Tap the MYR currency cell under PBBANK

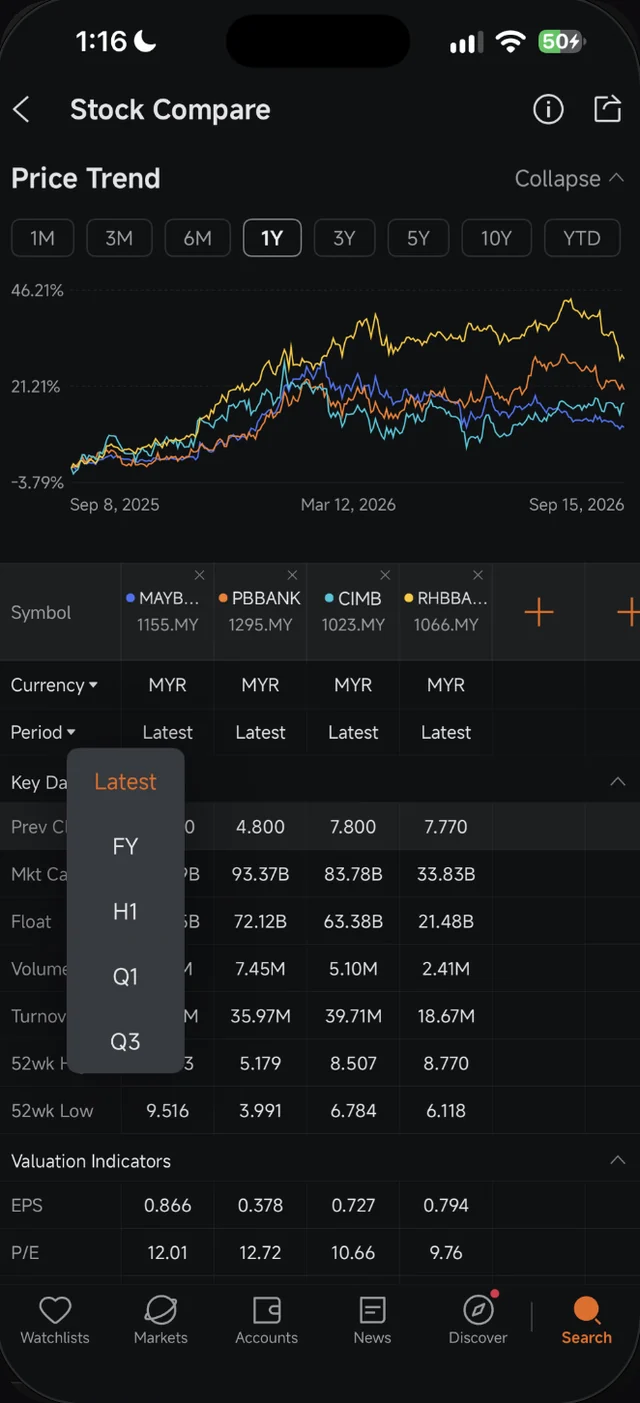coord(260,685)
